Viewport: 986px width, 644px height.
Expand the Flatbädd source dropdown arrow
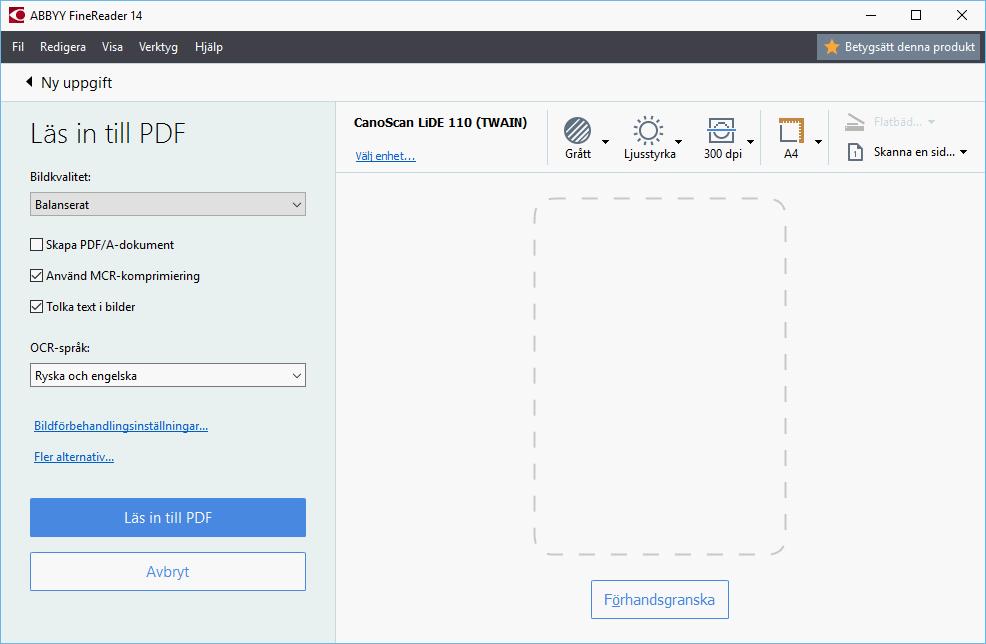(x=931, y=122)
